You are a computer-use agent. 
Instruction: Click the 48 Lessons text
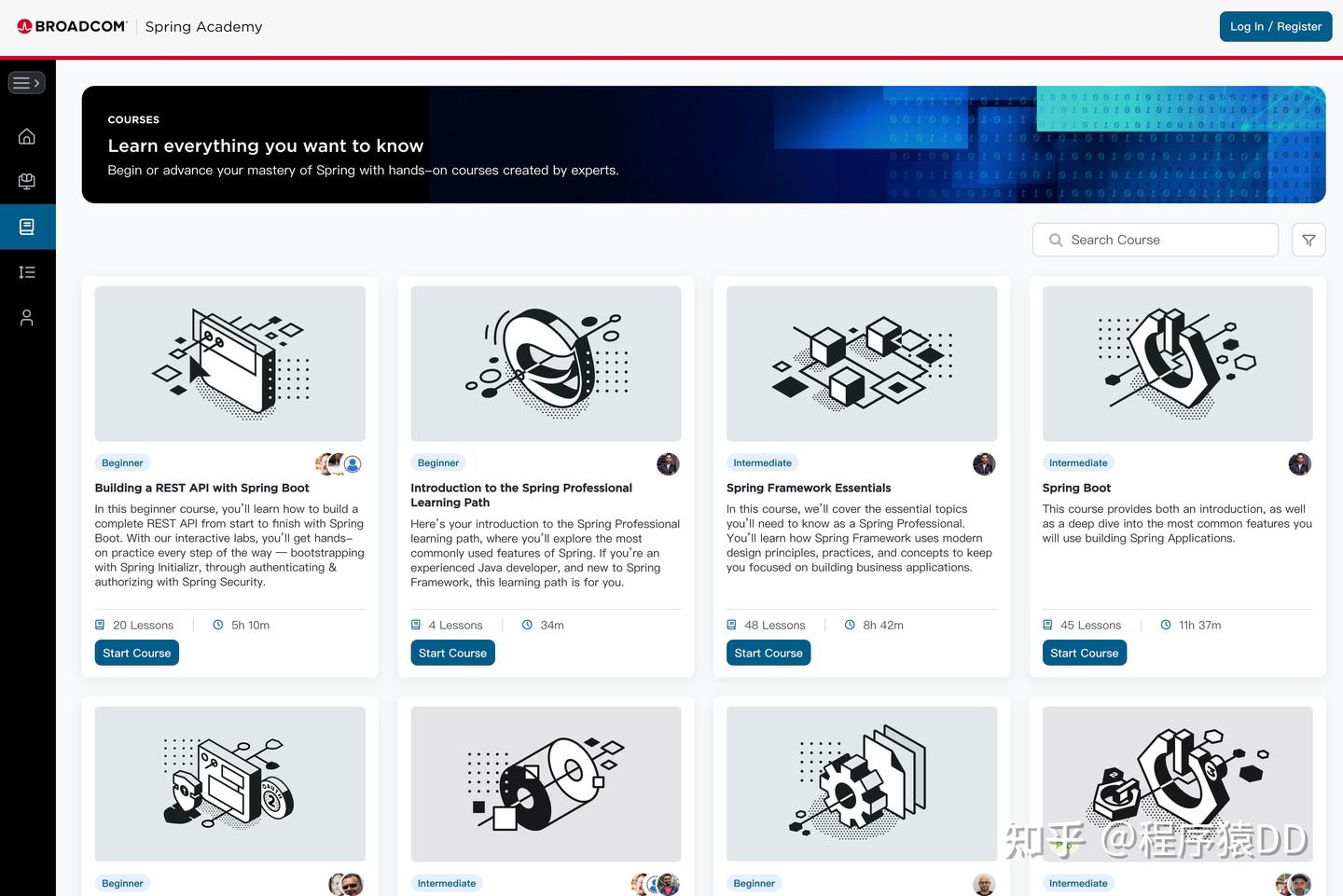tap(775, 626)
